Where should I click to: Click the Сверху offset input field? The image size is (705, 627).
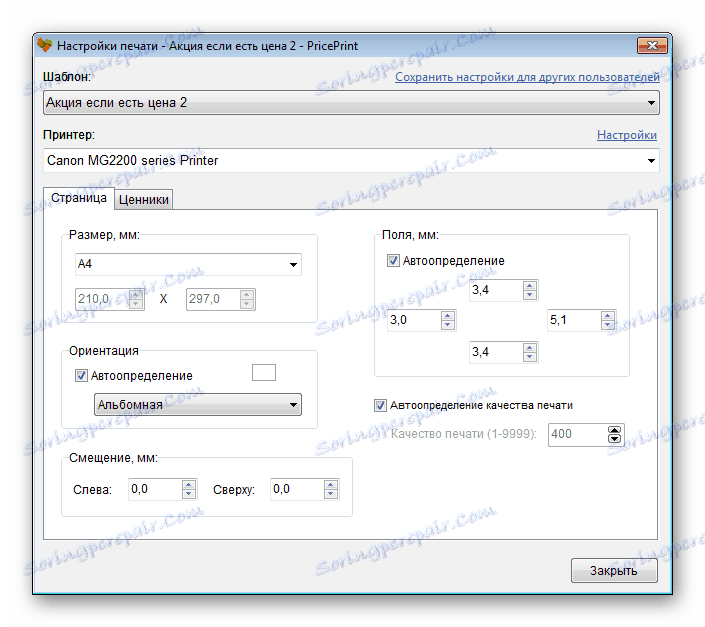point(297,489)
